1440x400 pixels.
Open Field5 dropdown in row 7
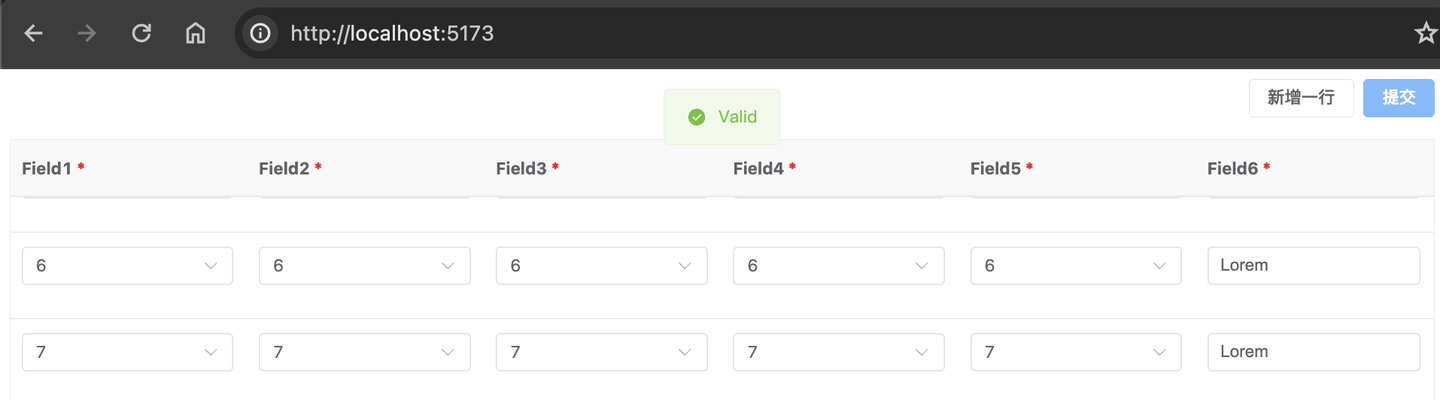click(1075, 352)
